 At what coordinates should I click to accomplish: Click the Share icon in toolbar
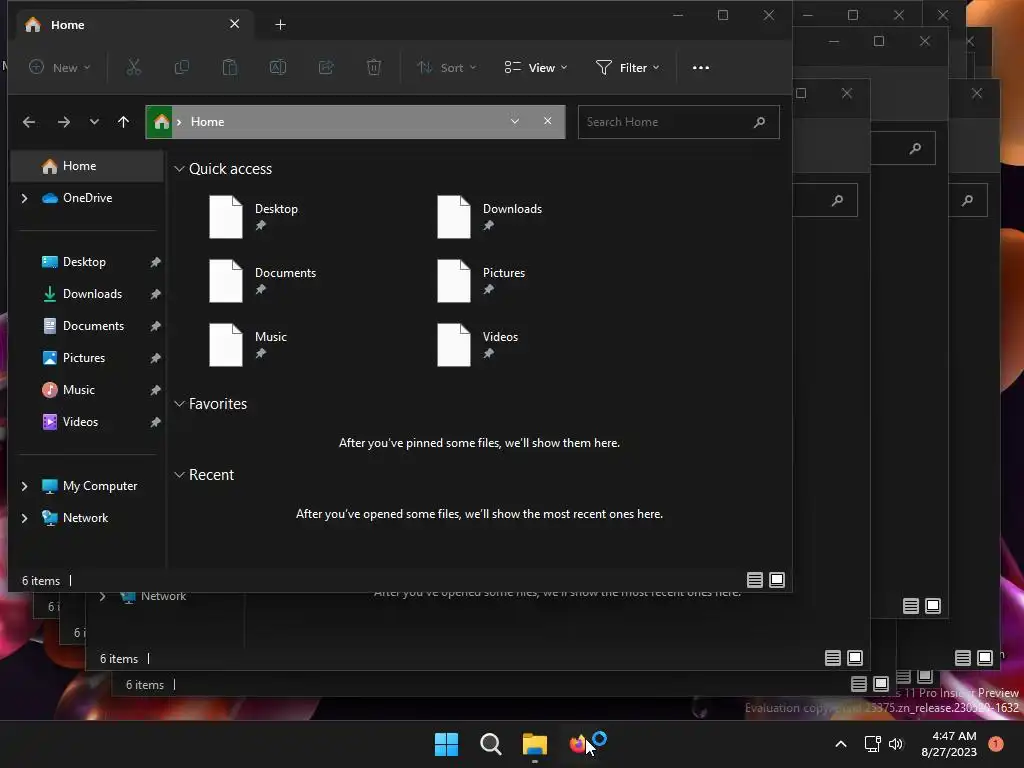click(x=326, y=67)
